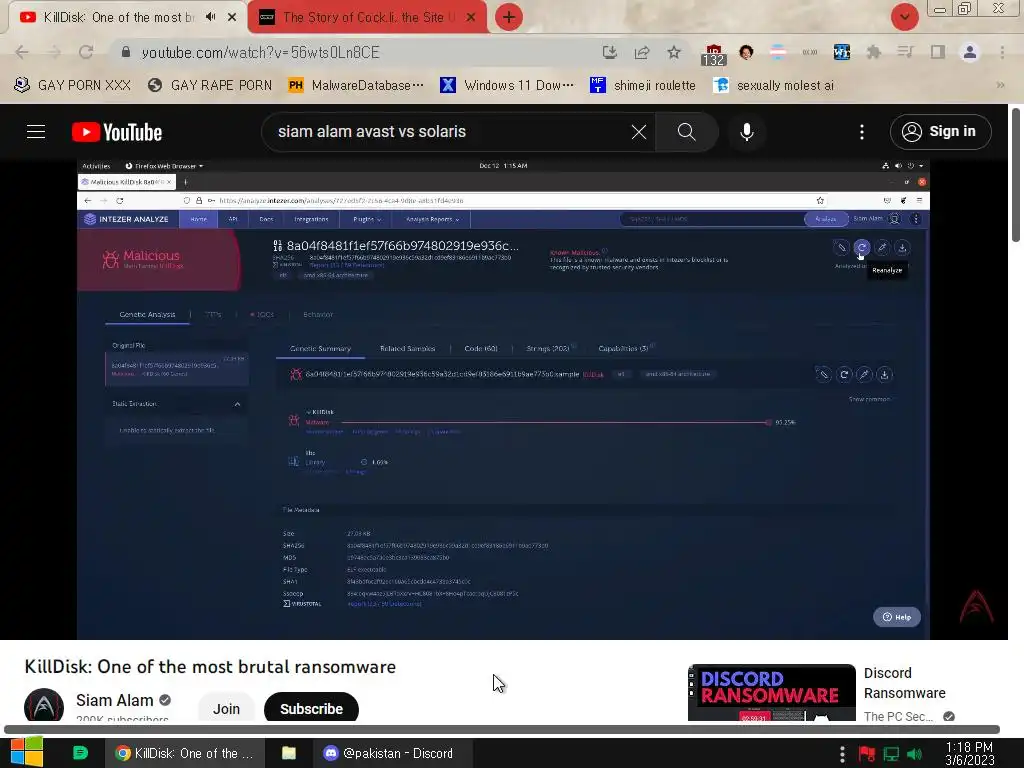Share this page from the address bar
This screenshot has height=768, width=1024.
click(642, 52)
